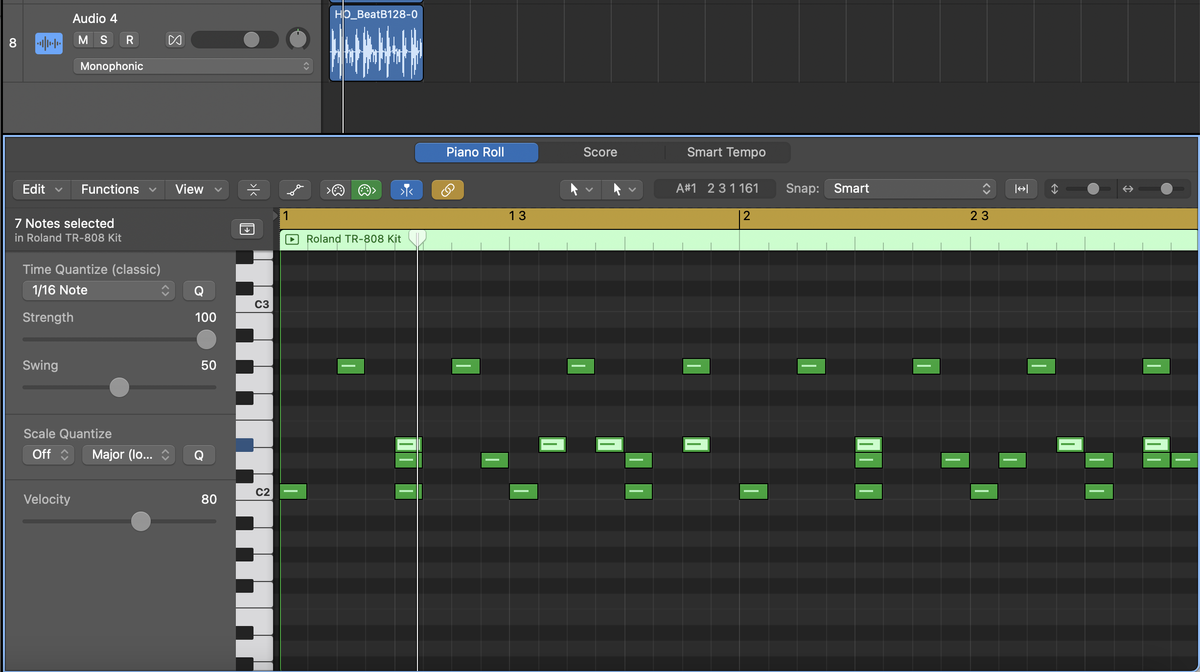Click the Swing slider handle
The width and height of the screenshot is (1200, 672).
(x=119, y=387)
